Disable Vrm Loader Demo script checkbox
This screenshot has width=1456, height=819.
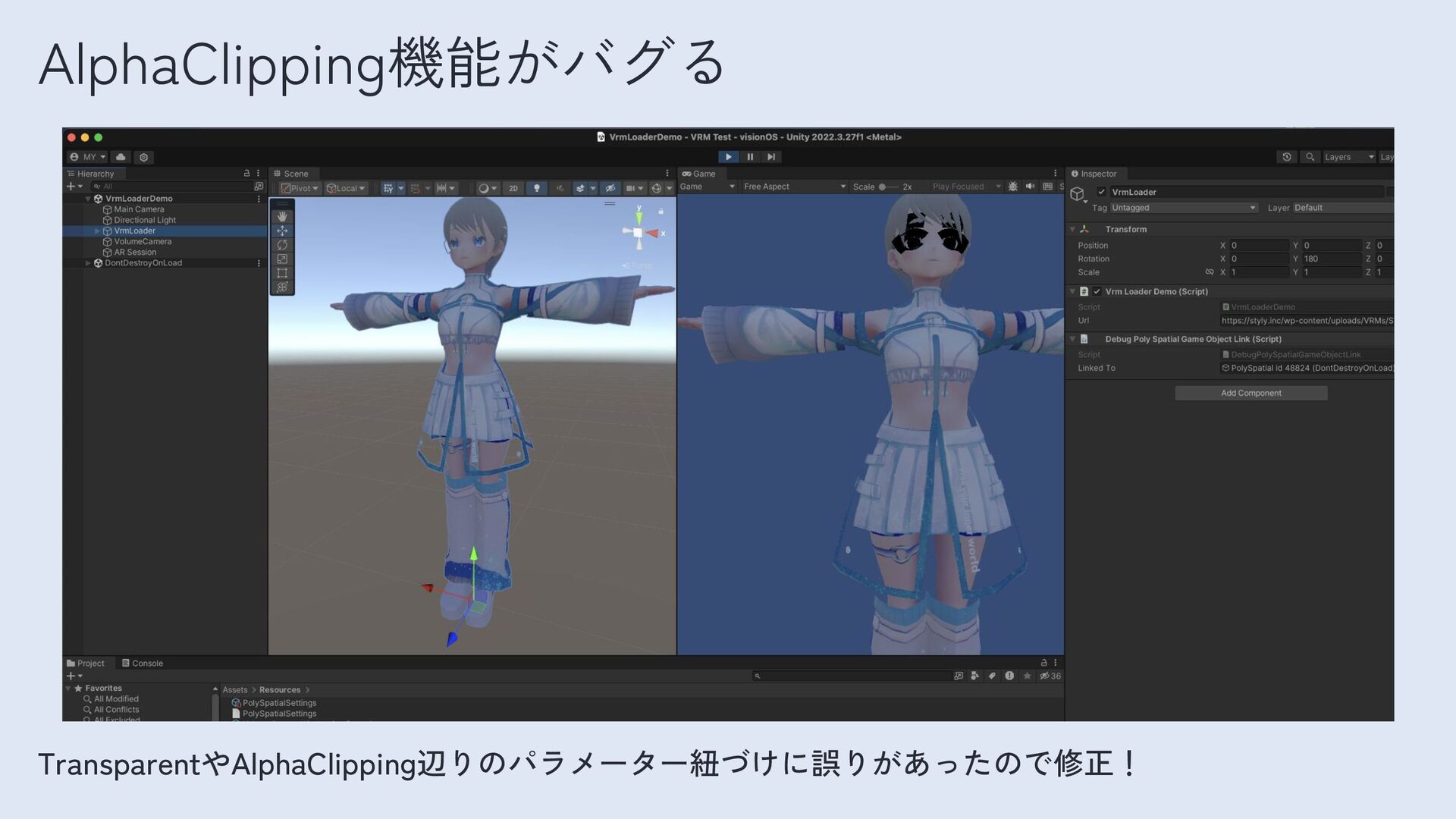pyautogui.click(x=1097, y=291)
